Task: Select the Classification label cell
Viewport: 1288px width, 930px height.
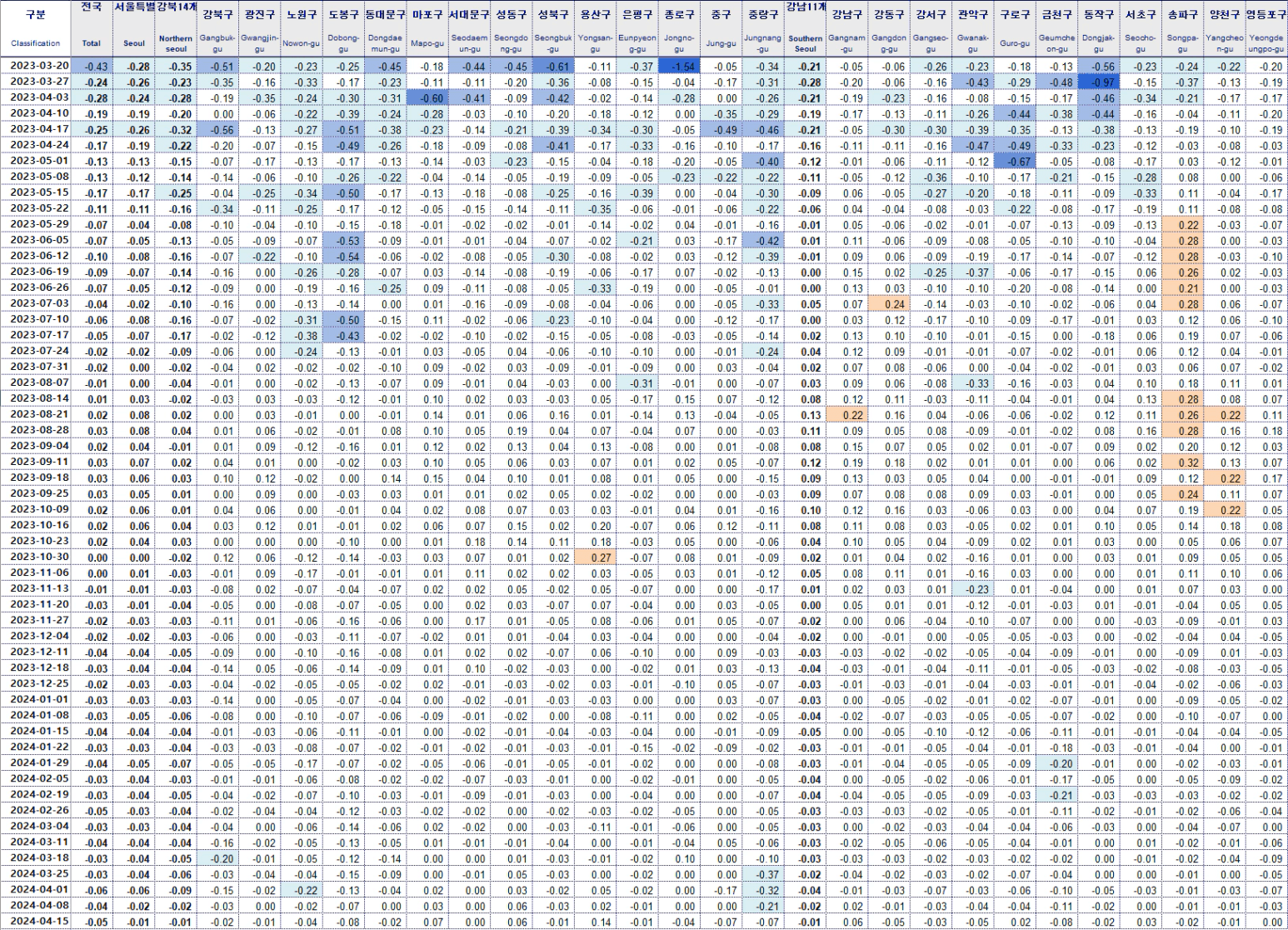Action: point(35,43)
